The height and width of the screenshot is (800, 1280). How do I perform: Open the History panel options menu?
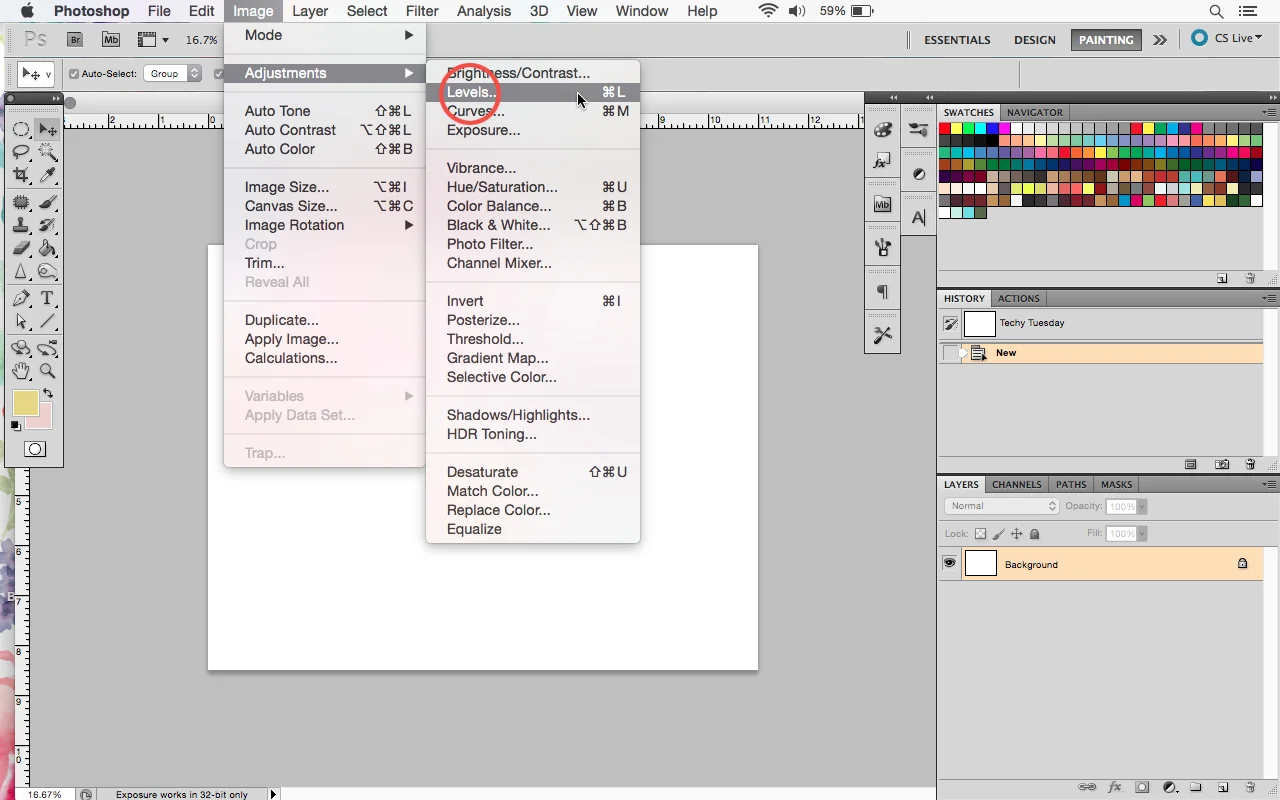1269,298
